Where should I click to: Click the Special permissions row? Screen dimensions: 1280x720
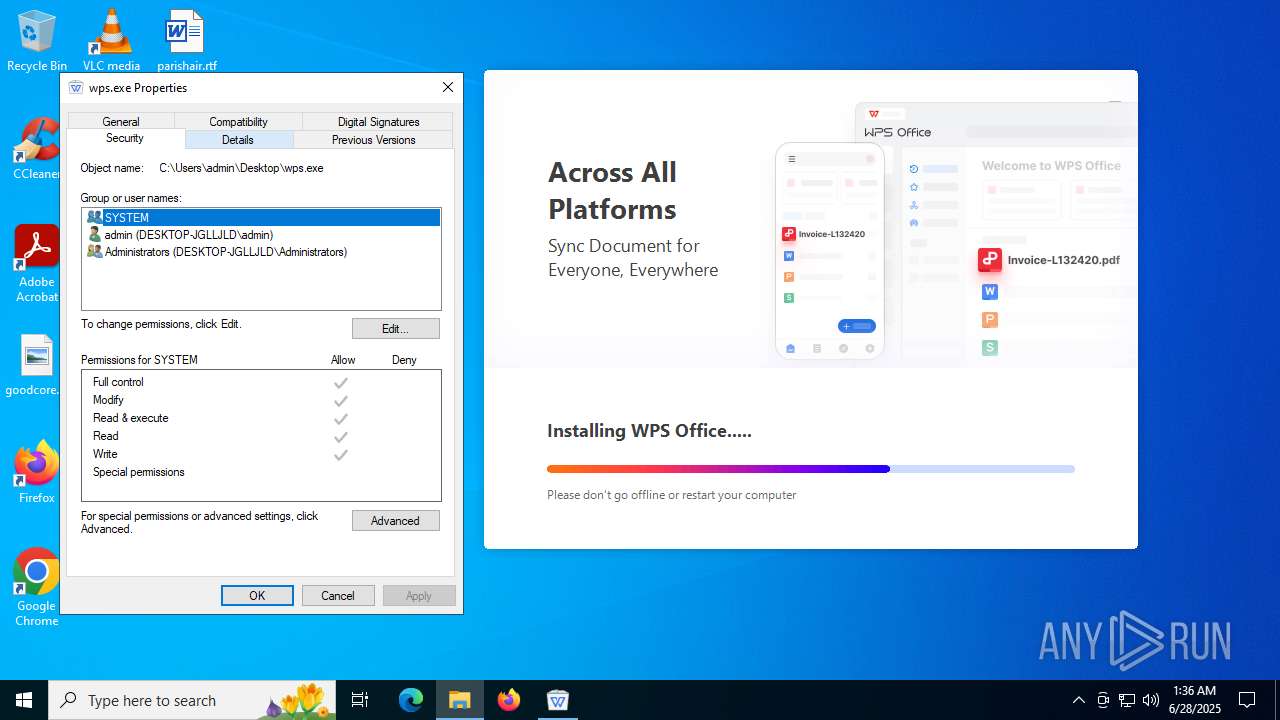pyautogui.click(x=261, y=472)
